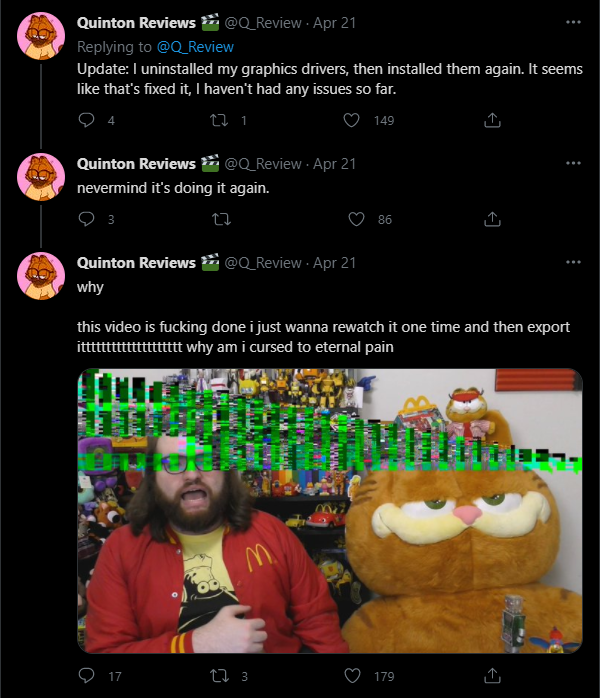Reply to the 'nevermind it's doing it again' tweet
This screenshot has width=600, height=698.
86,219
